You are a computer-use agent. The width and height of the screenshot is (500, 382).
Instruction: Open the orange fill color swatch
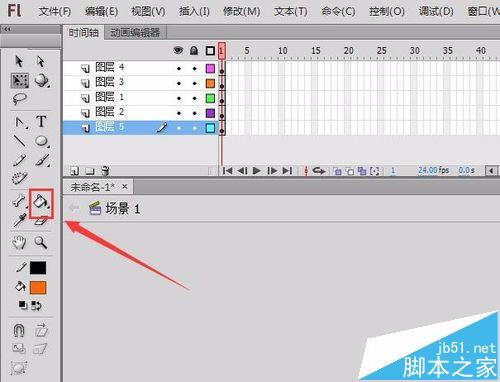click(38, 288)
